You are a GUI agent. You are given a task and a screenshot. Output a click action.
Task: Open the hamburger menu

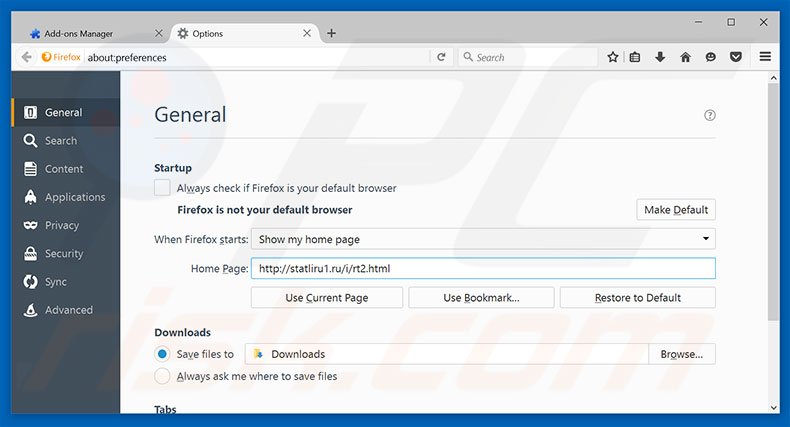click(x=765, y=57)
